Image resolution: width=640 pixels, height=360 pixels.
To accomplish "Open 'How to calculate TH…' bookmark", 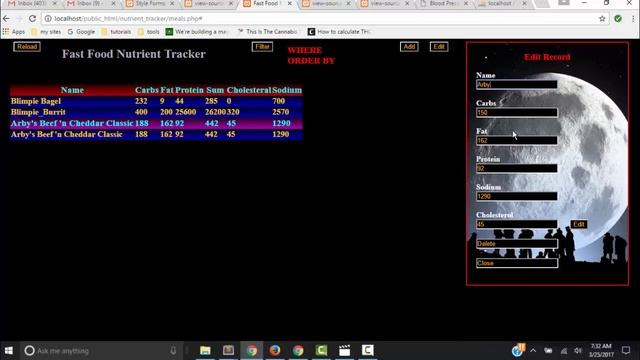I will click(x=339, y=31).
